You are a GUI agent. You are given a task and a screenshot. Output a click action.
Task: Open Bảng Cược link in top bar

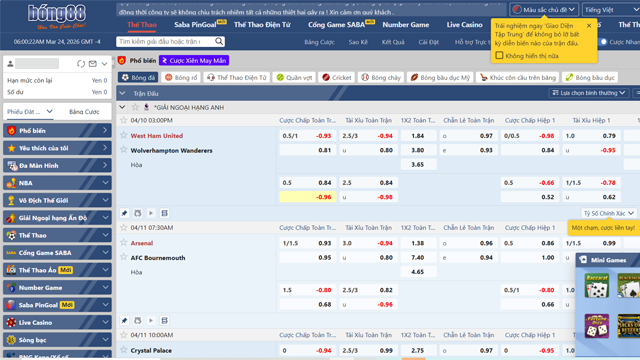[319, 42]
